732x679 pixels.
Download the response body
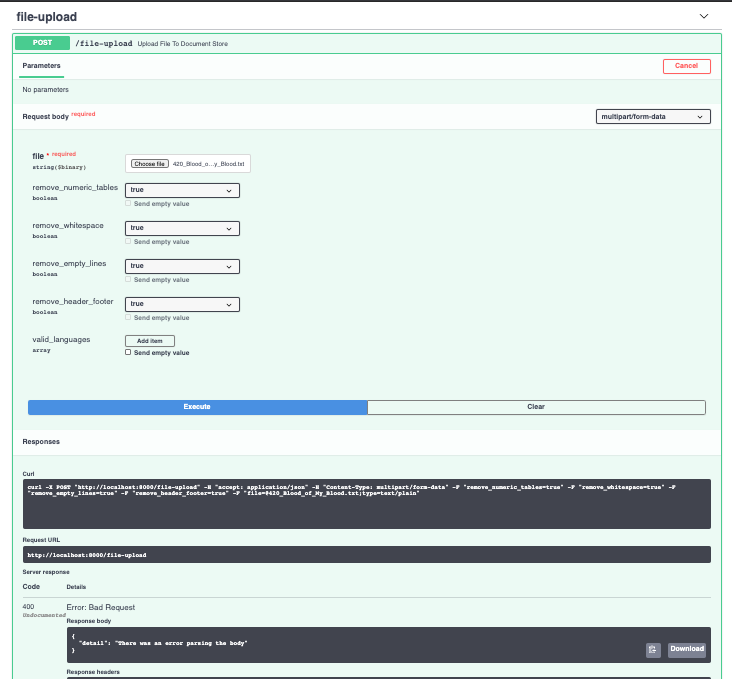pyautogui.click(x=687, y=649)
